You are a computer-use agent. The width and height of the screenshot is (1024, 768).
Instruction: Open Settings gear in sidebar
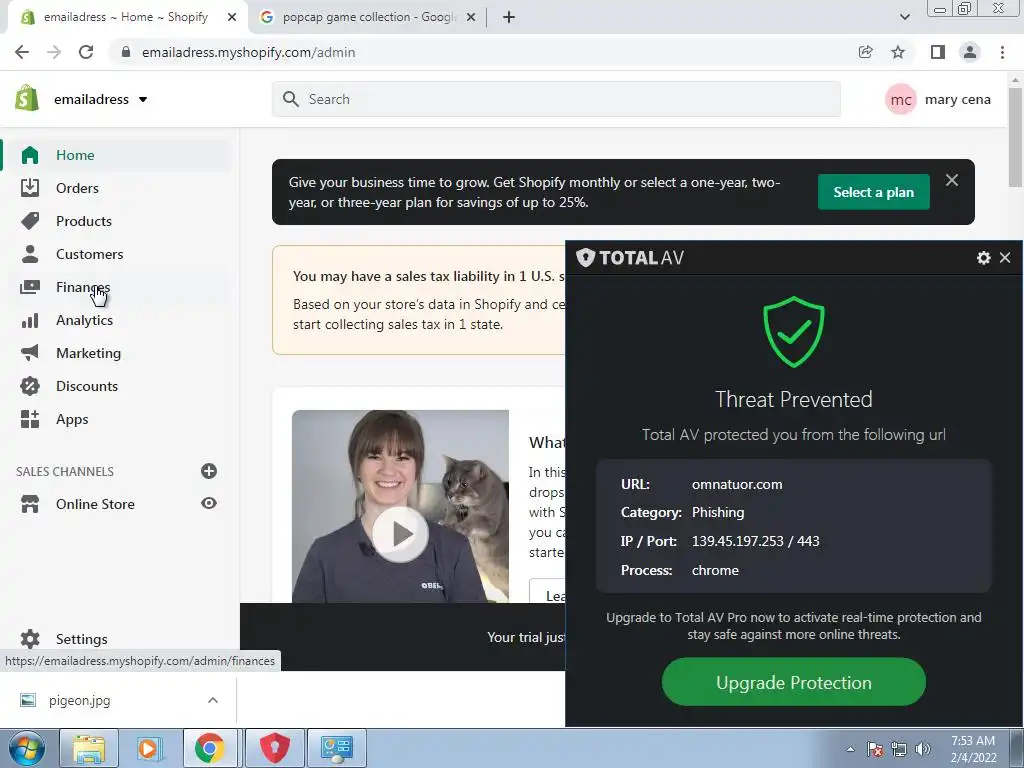coord(30,639)
